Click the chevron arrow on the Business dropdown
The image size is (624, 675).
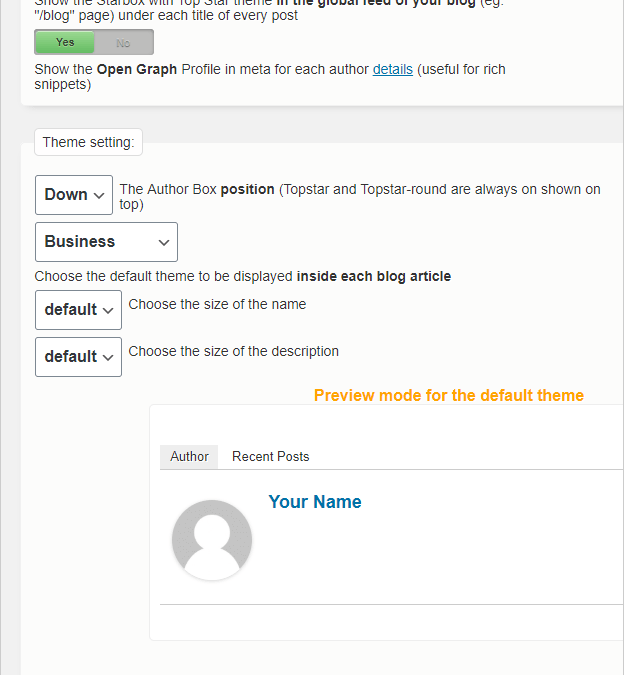pyautogui.click(x=164, y=242)
